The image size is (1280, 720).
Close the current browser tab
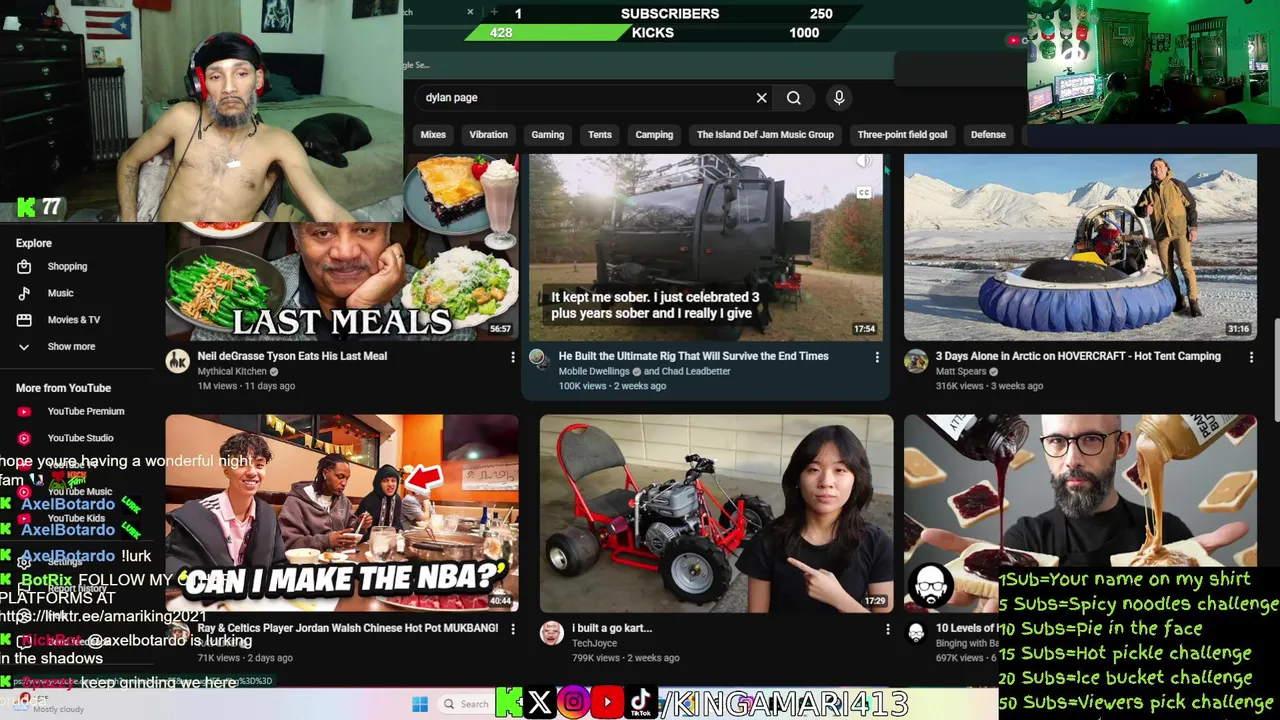click(x=470, y=12)
